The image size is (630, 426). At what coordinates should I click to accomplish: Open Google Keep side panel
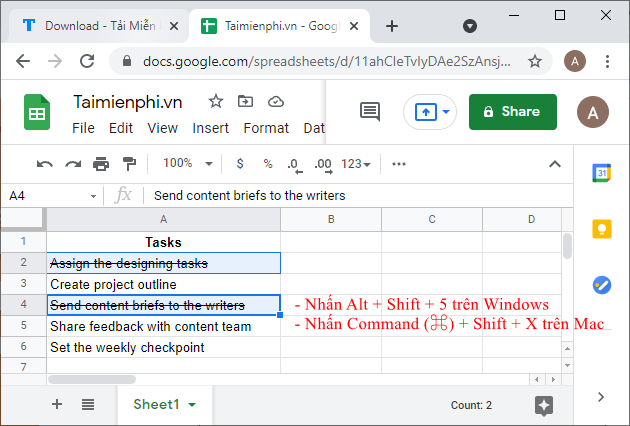tap(602, 229)
